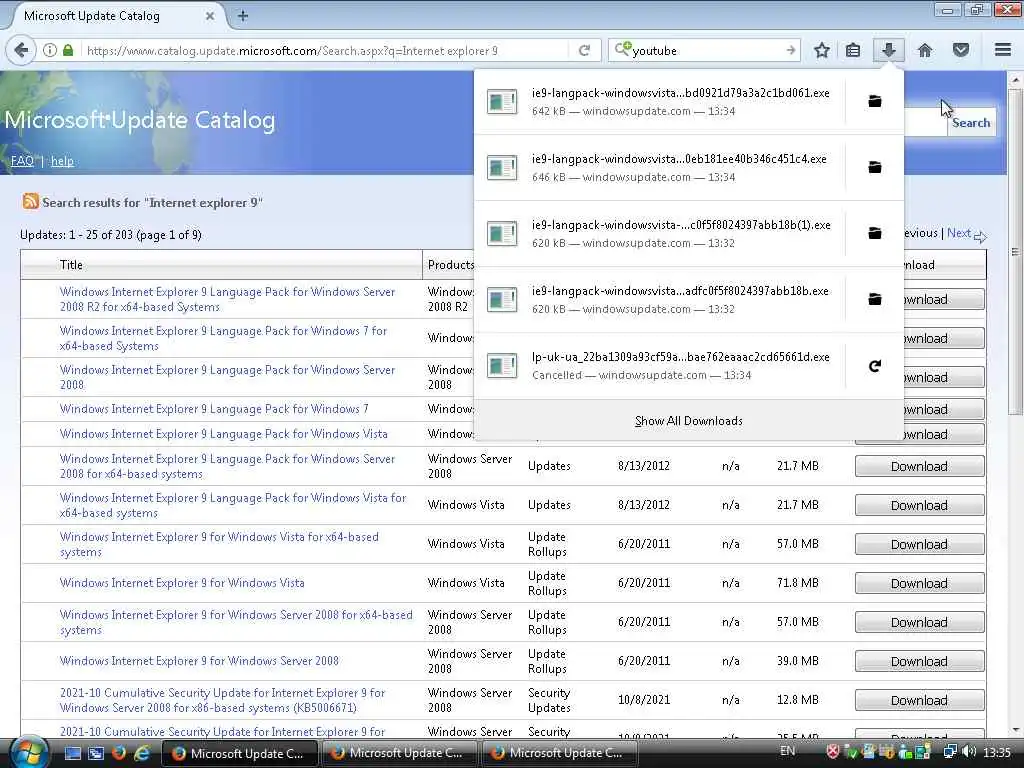Close the Microsoft Update Catalog tab

click(x=210, y=16)
